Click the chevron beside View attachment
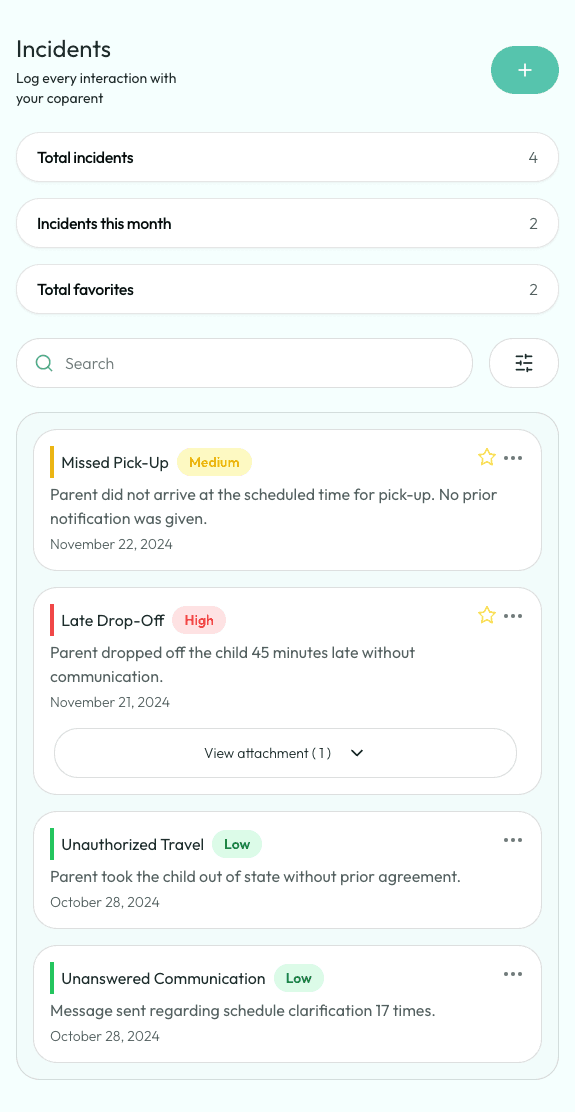This screenshot has height=1112, width=575. point(357,753)
